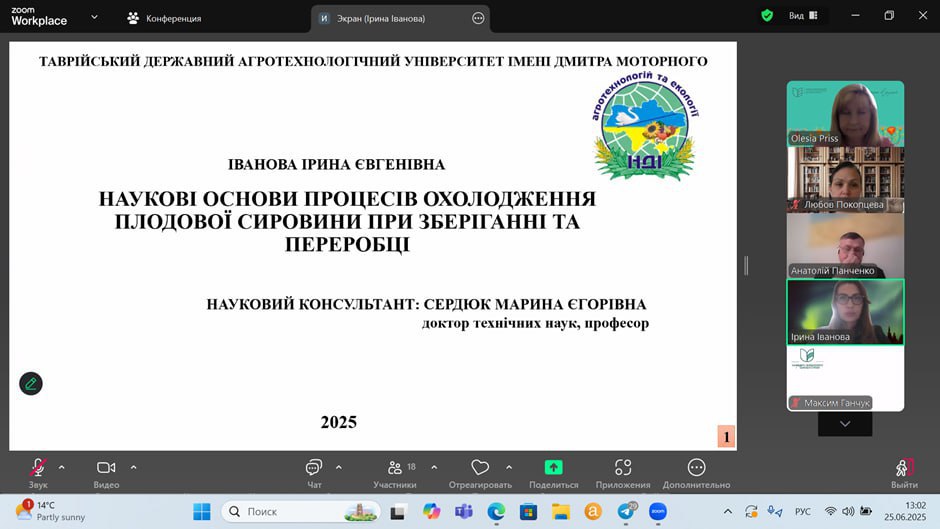Click the green Поделиться share button
The image size is (940, 529).
point(553,473)
